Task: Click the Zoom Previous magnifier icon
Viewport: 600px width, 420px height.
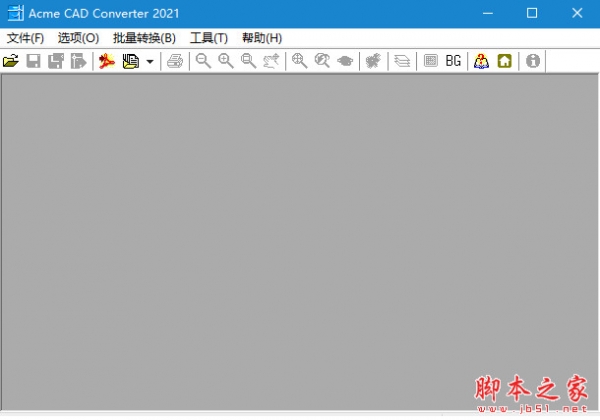Action: pyautogui.click(x=322, y=61)
